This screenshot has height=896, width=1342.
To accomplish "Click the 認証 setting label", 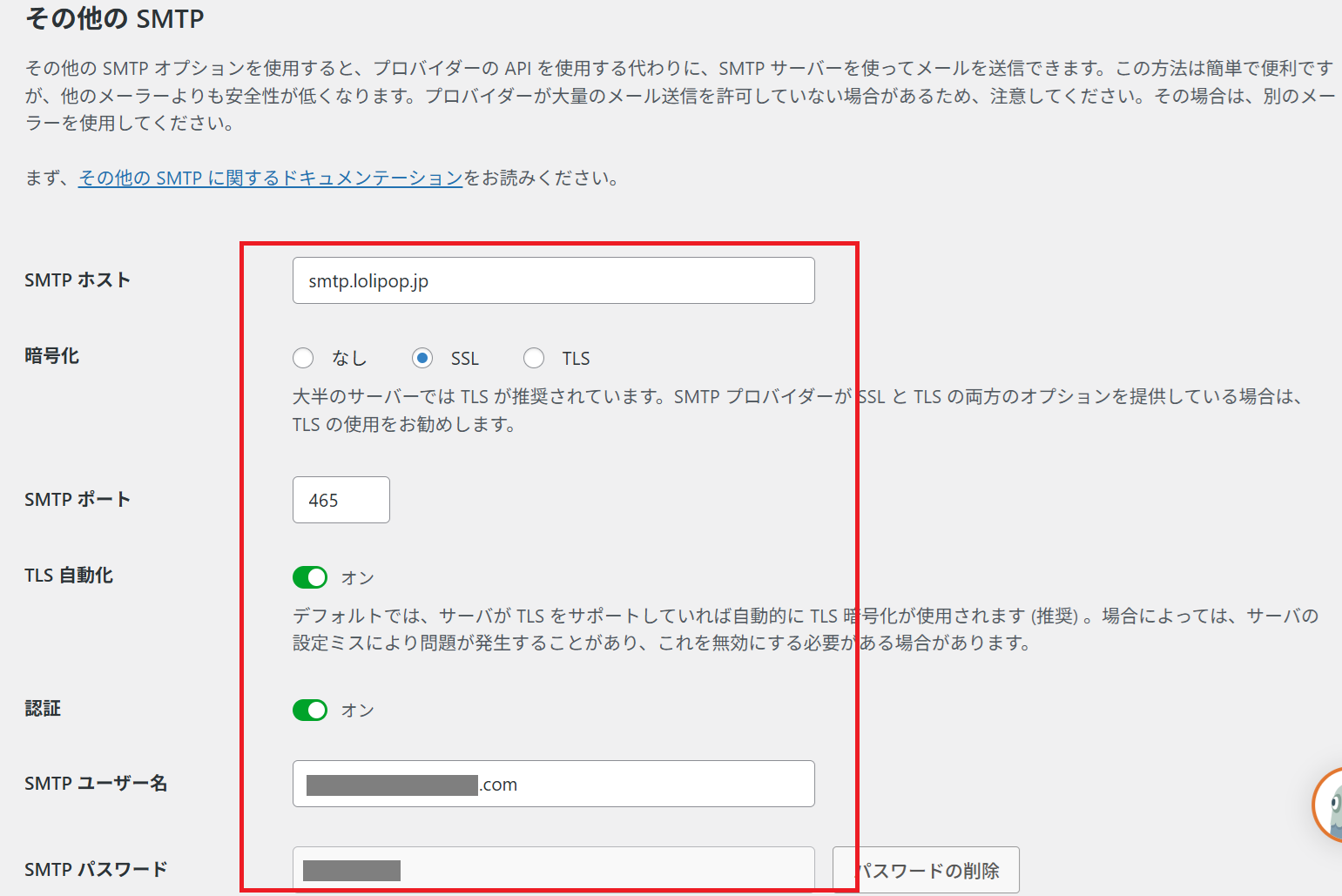I will (43, 709).
